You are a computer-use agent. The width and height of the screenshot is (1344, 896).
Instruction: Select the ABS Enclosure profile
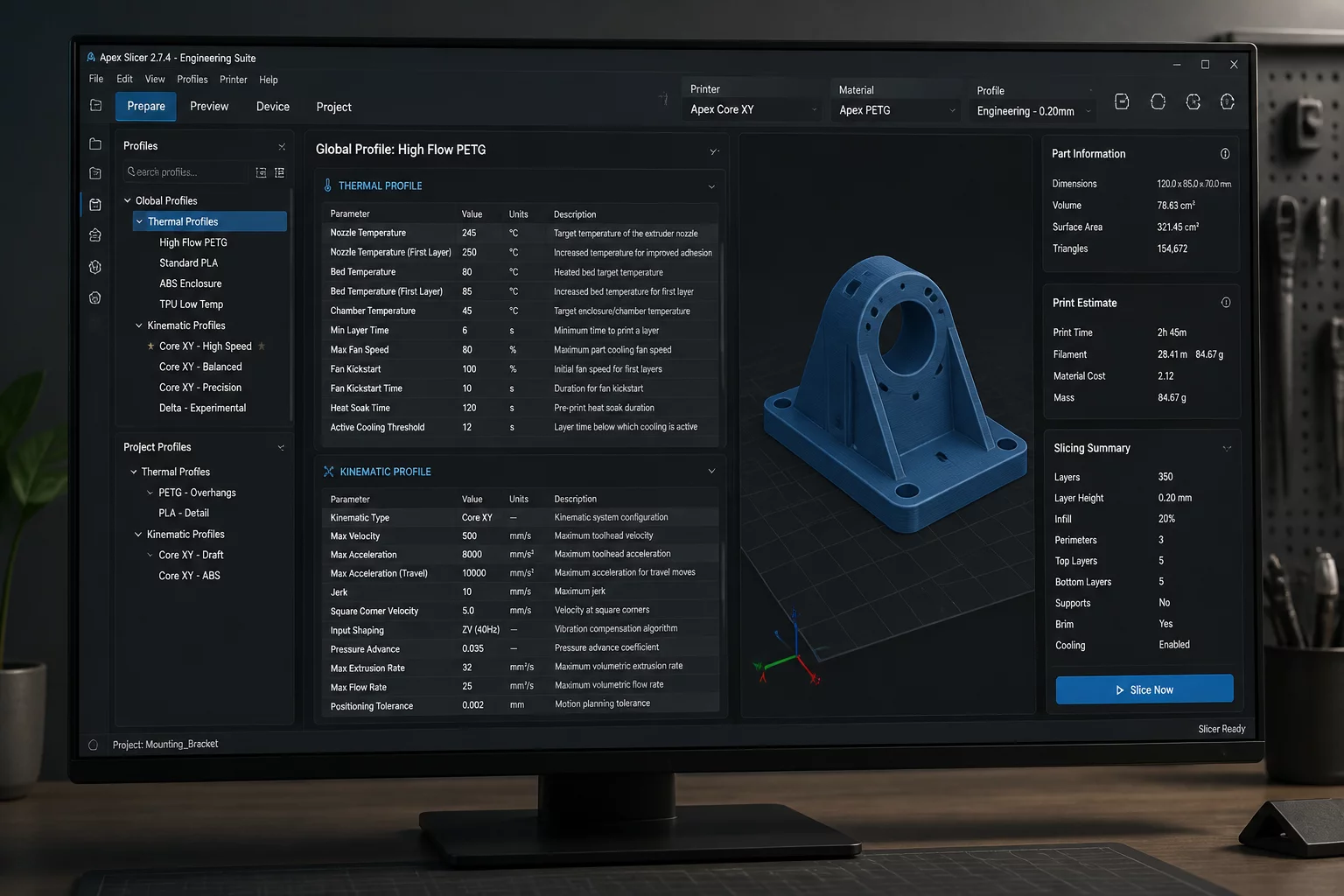(x=191, y=284)
